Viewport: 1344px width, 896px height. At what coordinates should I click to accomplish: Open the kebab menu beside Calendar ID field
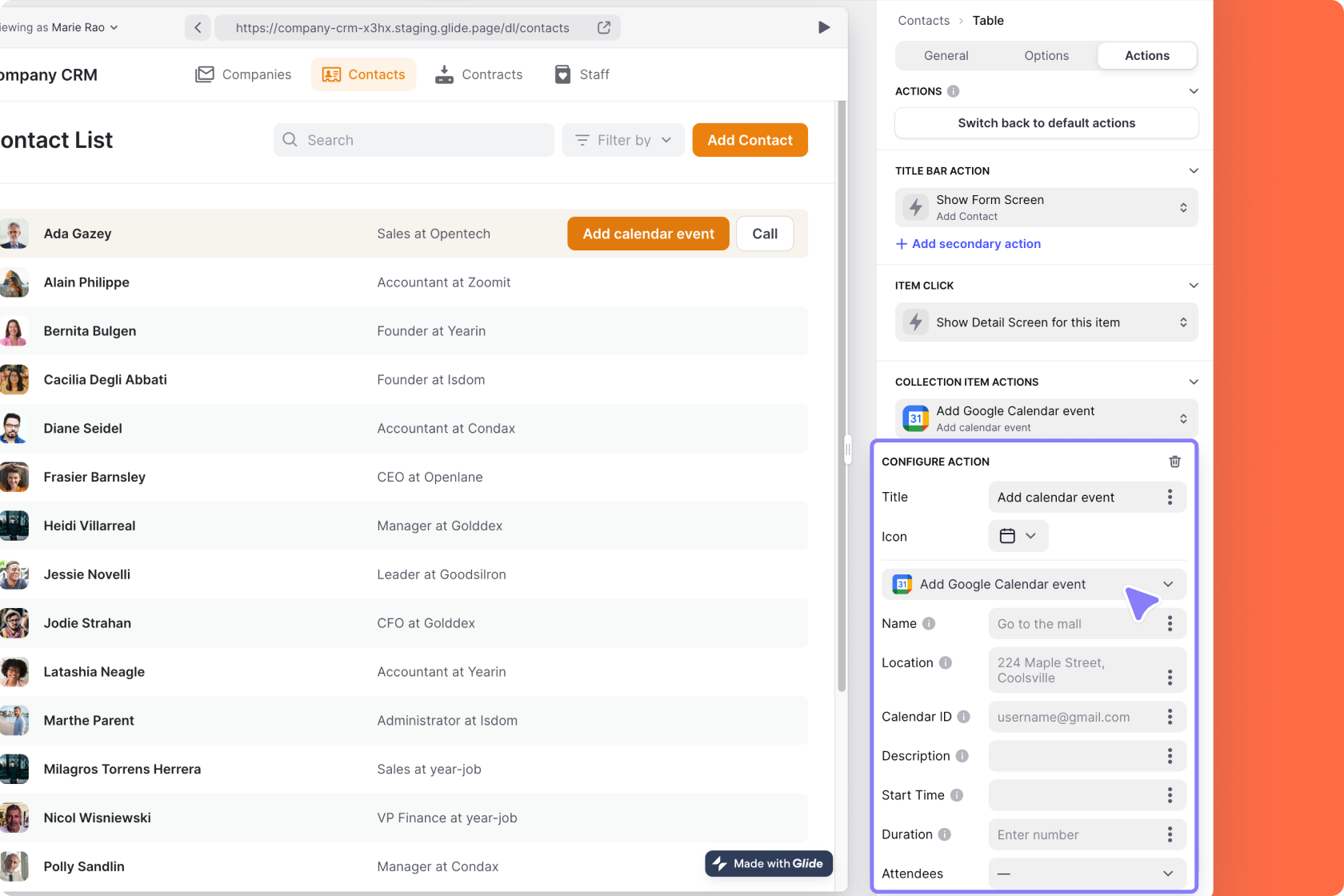(x=1170, y=716)
